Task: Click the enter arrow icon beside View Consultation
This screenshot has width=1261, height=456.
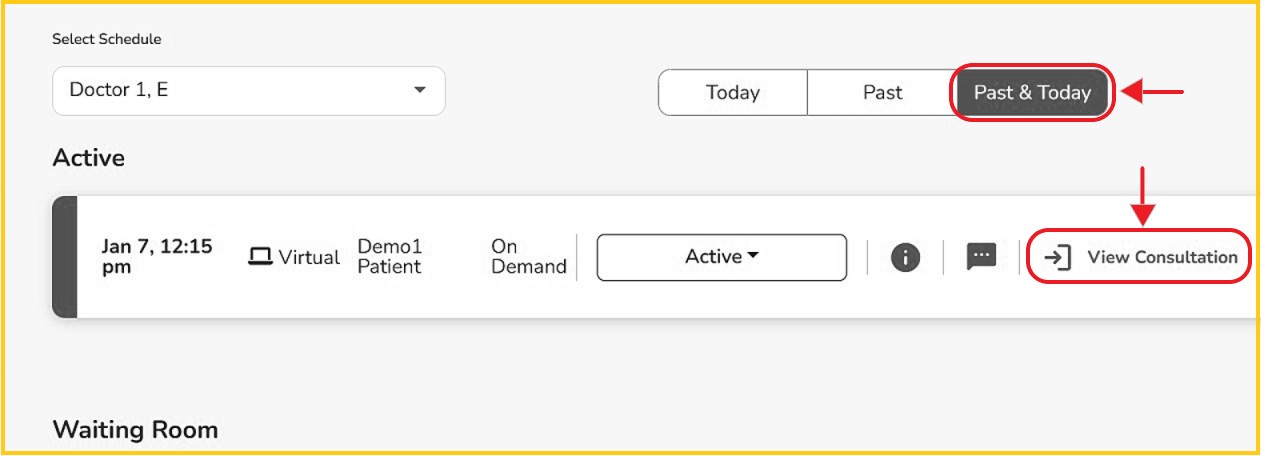Action: click(x=1057, y=257)
